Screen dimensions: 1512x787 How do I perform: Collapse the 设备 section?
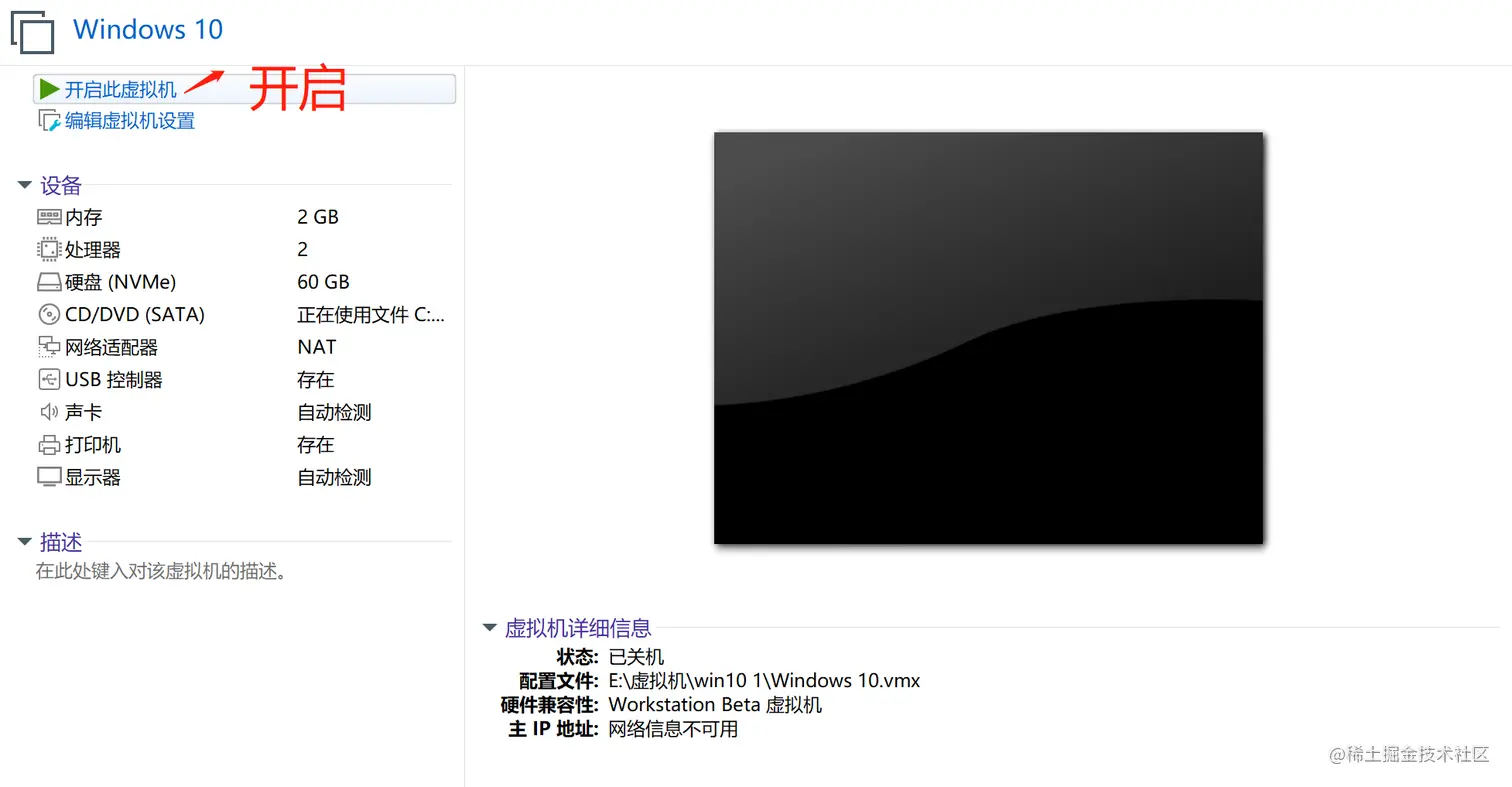(23, 184)
